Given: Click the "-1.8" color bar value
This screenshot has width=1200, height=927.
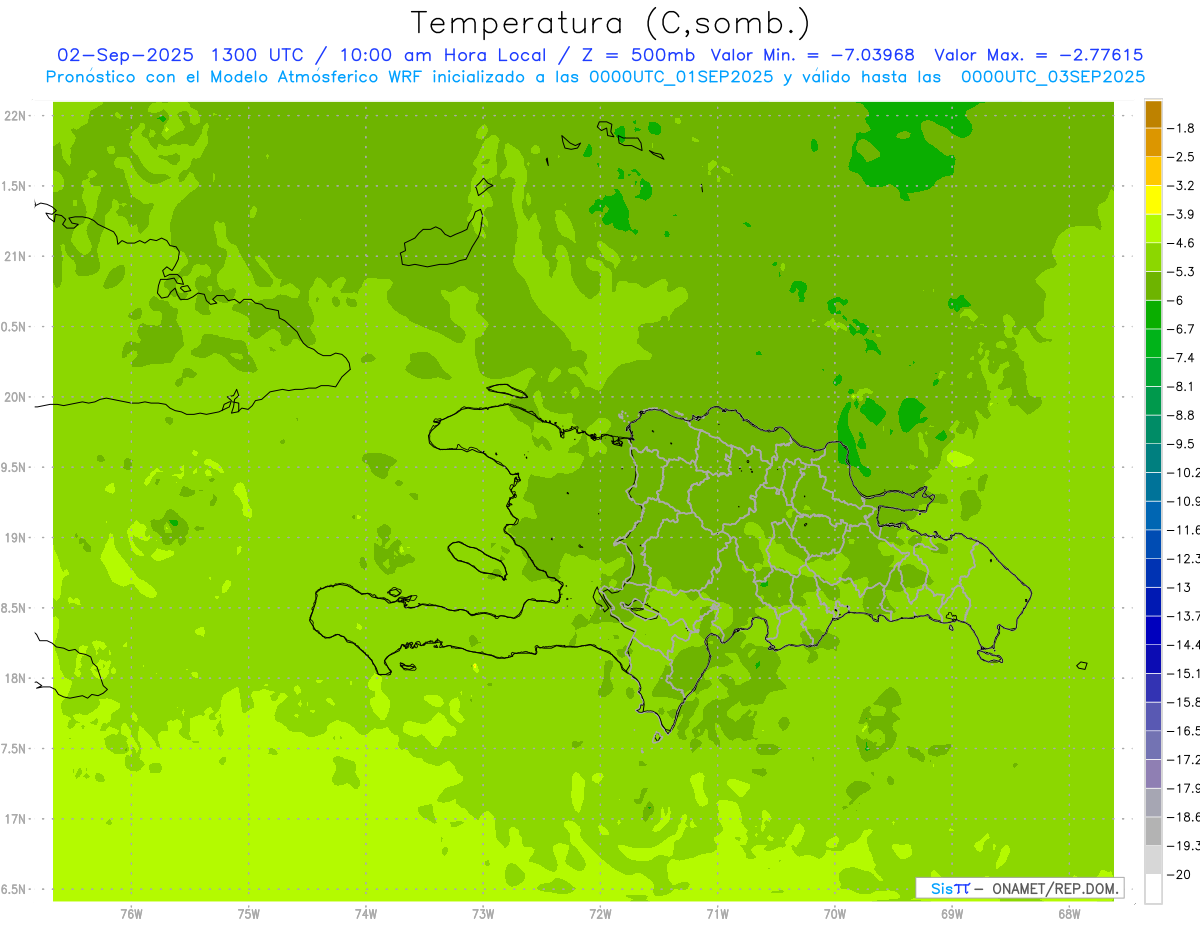Looking at the screenshot, I should click(x=1181, y=128).
